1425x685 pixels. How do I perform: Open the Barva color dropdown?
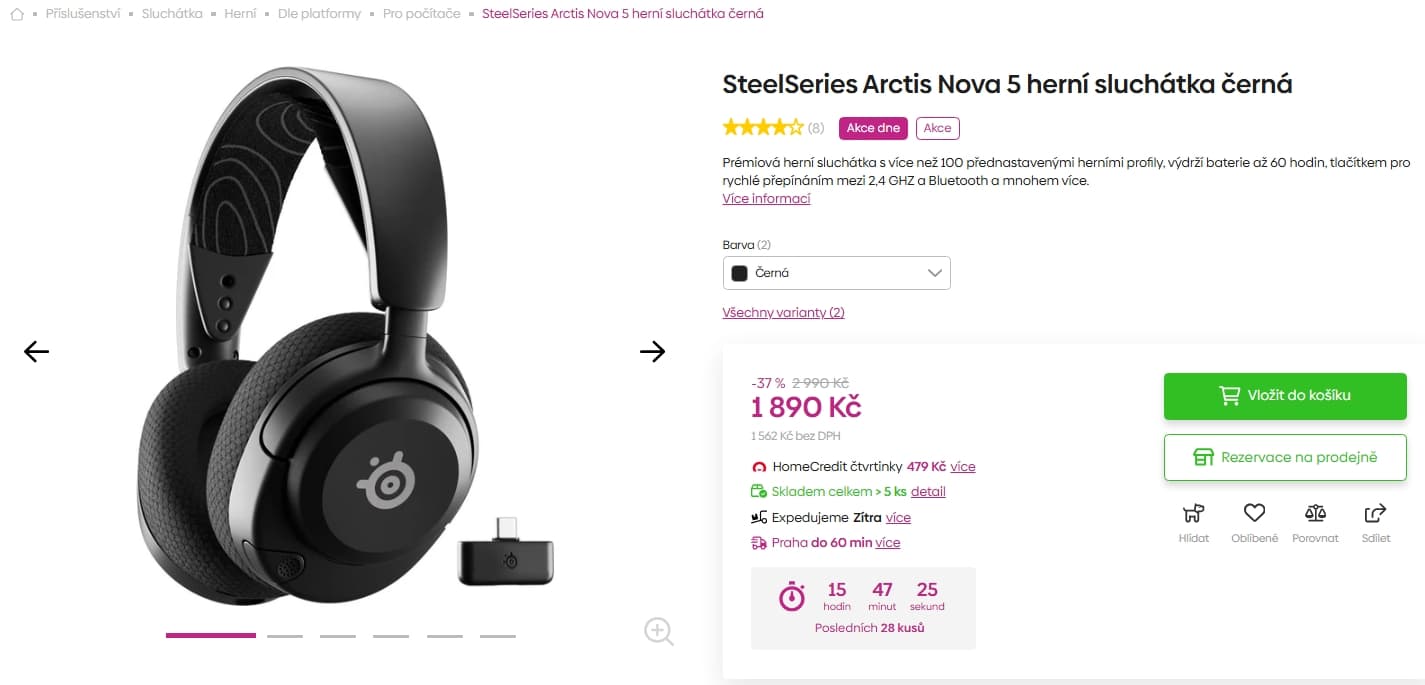click(836, 272)
